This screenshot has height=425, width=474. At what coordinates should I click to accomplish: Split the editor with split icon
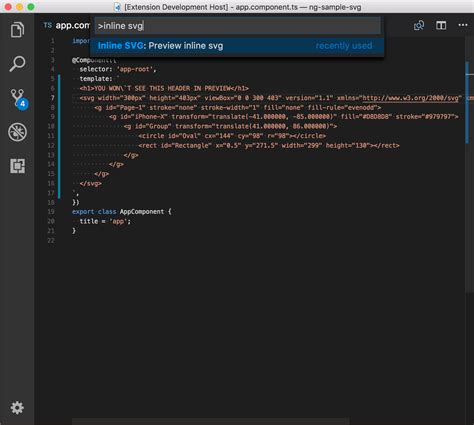tap(441, 25)
